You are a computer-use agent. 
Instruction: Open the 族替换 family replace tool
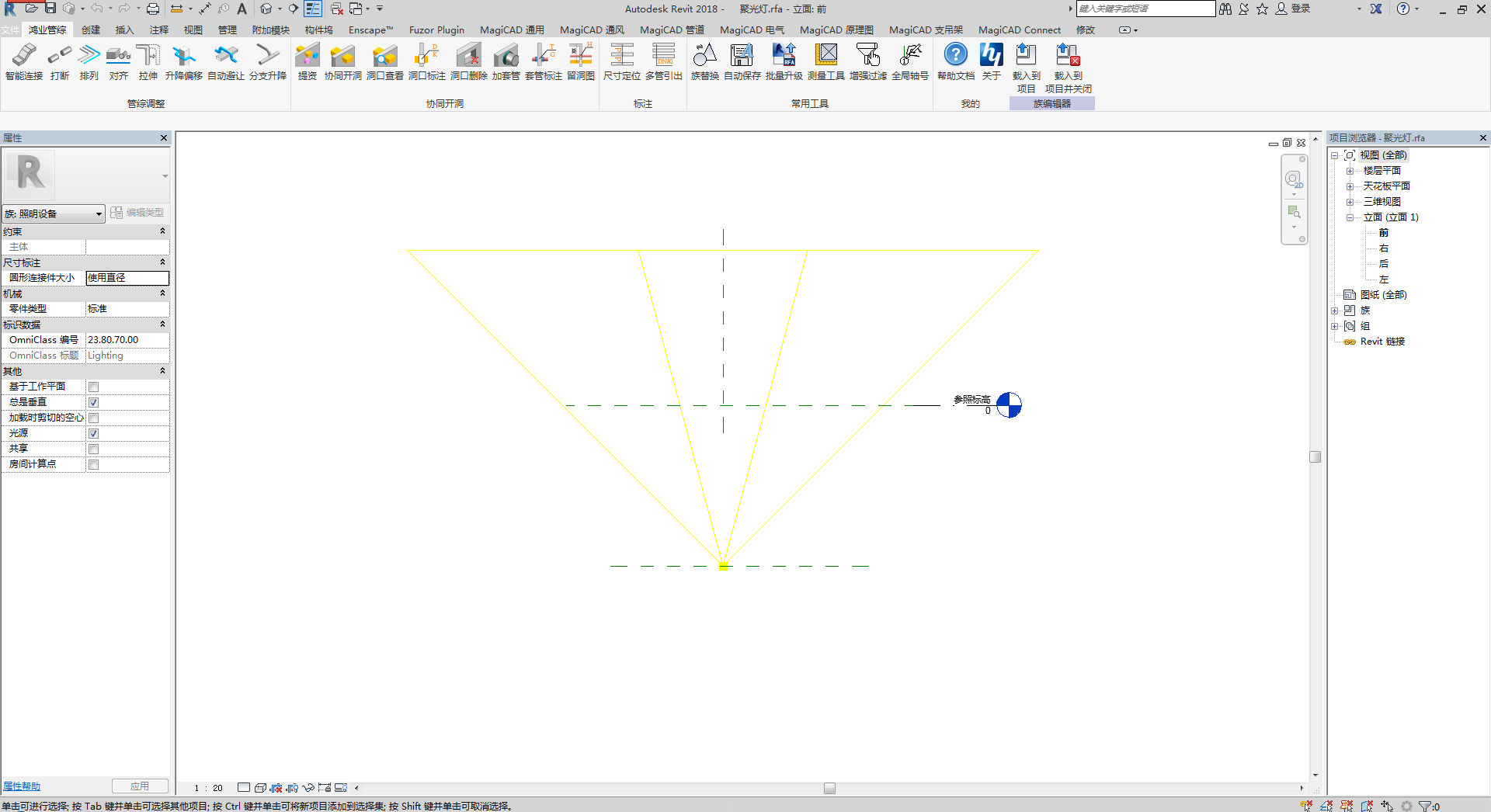pyautogui.click(x=705, y=62)
